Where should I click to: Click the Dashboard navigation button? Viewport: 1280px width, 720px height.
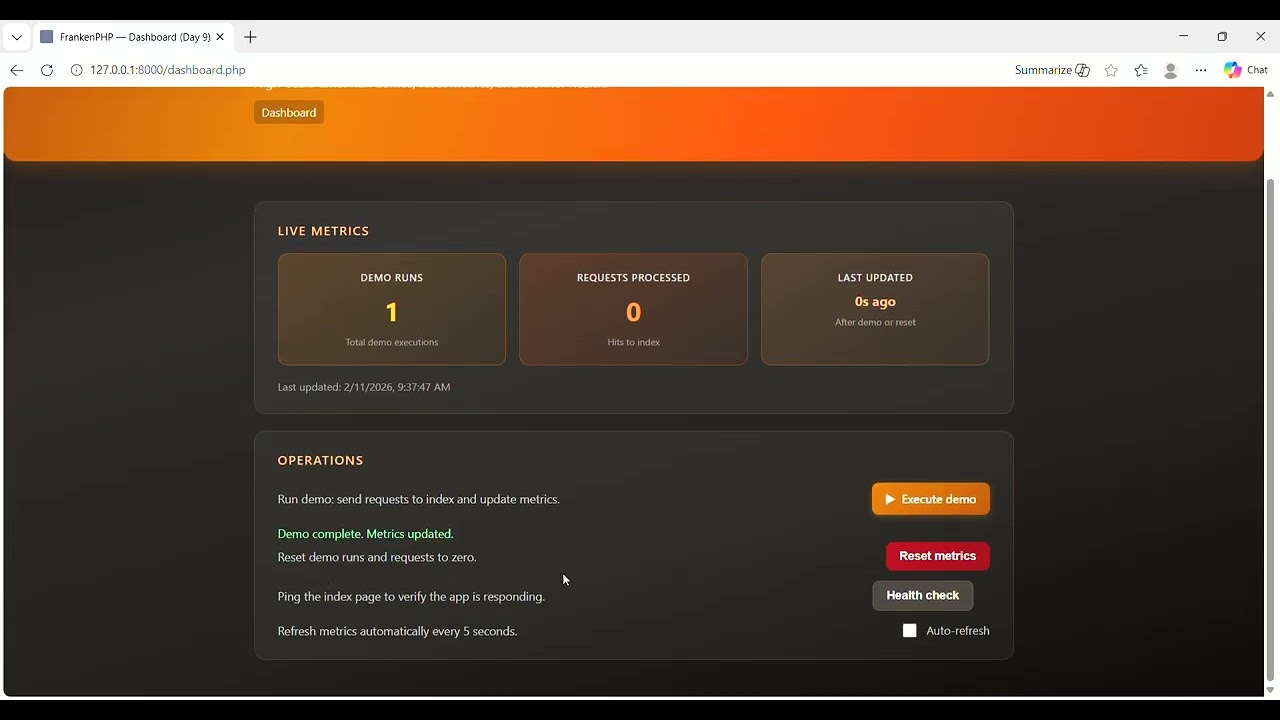point(289,113)
